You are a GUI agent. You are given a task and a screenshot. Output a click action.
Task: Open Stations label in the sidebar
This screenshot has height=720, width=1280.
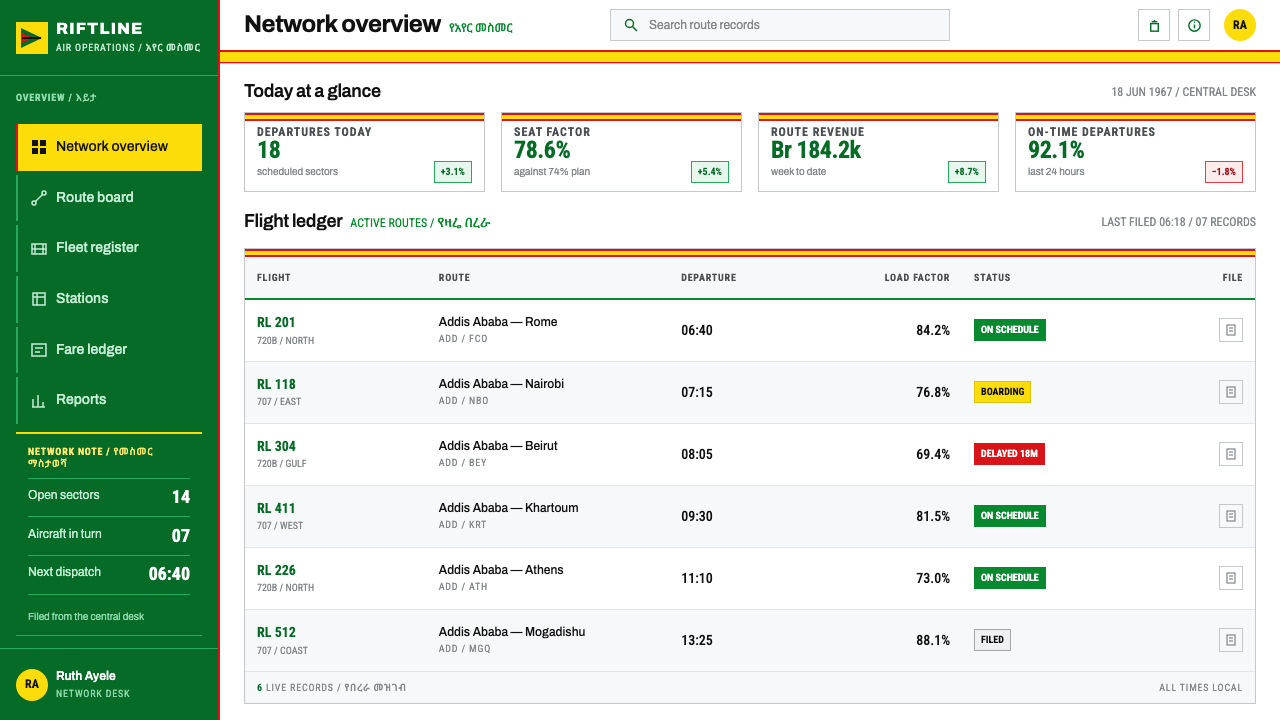coord(82,298)
